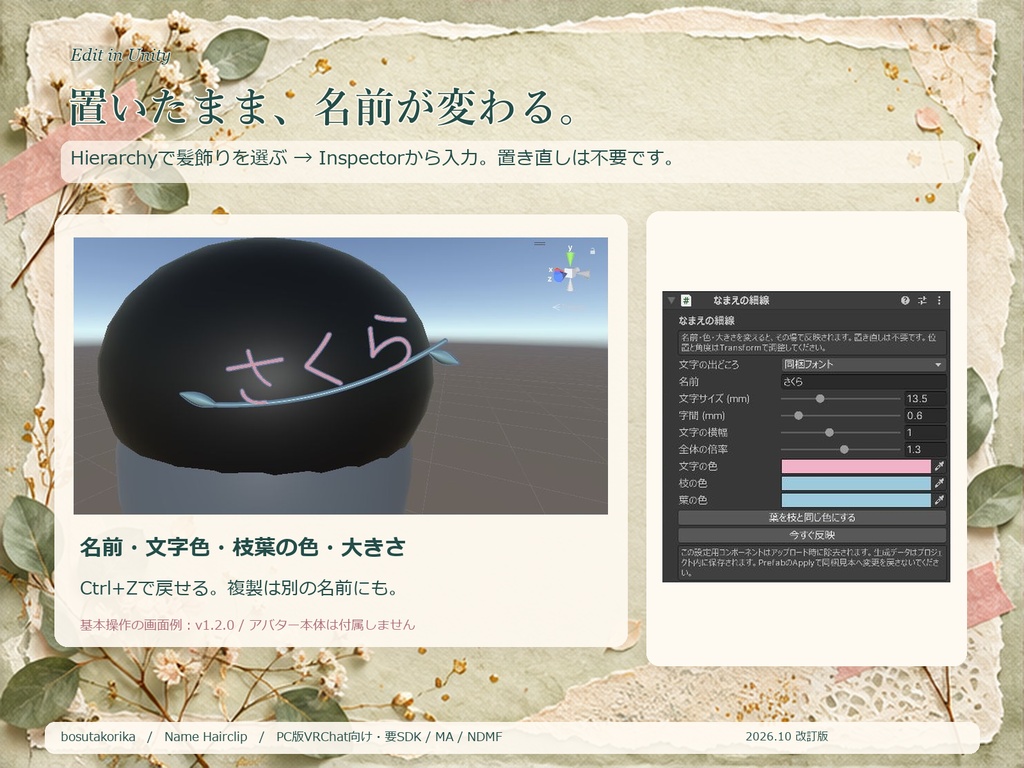Image resolution: width=1024 pixels, height=768 pixels.
Task: Click the 全体の倍率 value field 1.3
Action: tap(925, 449)
